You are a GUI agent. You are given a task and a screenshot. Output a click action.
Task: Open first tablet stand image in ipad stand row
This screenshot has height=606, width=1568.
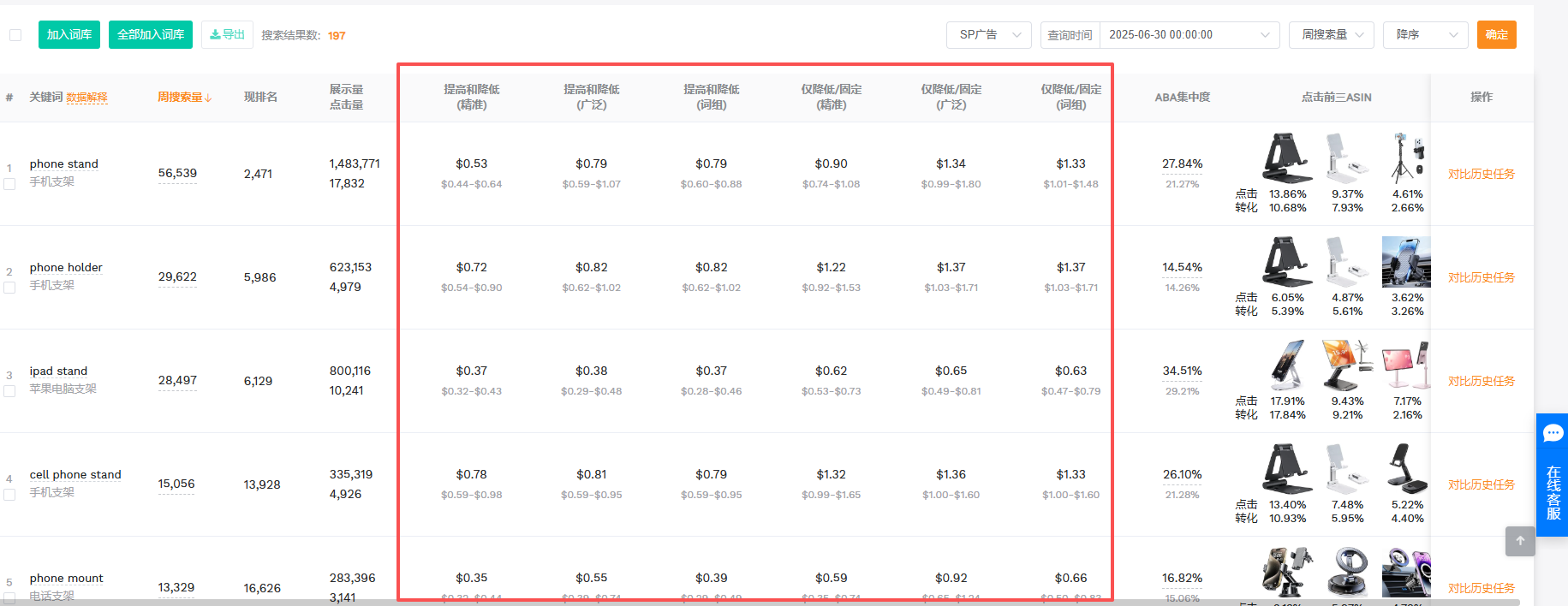[x=1286, y=365]
